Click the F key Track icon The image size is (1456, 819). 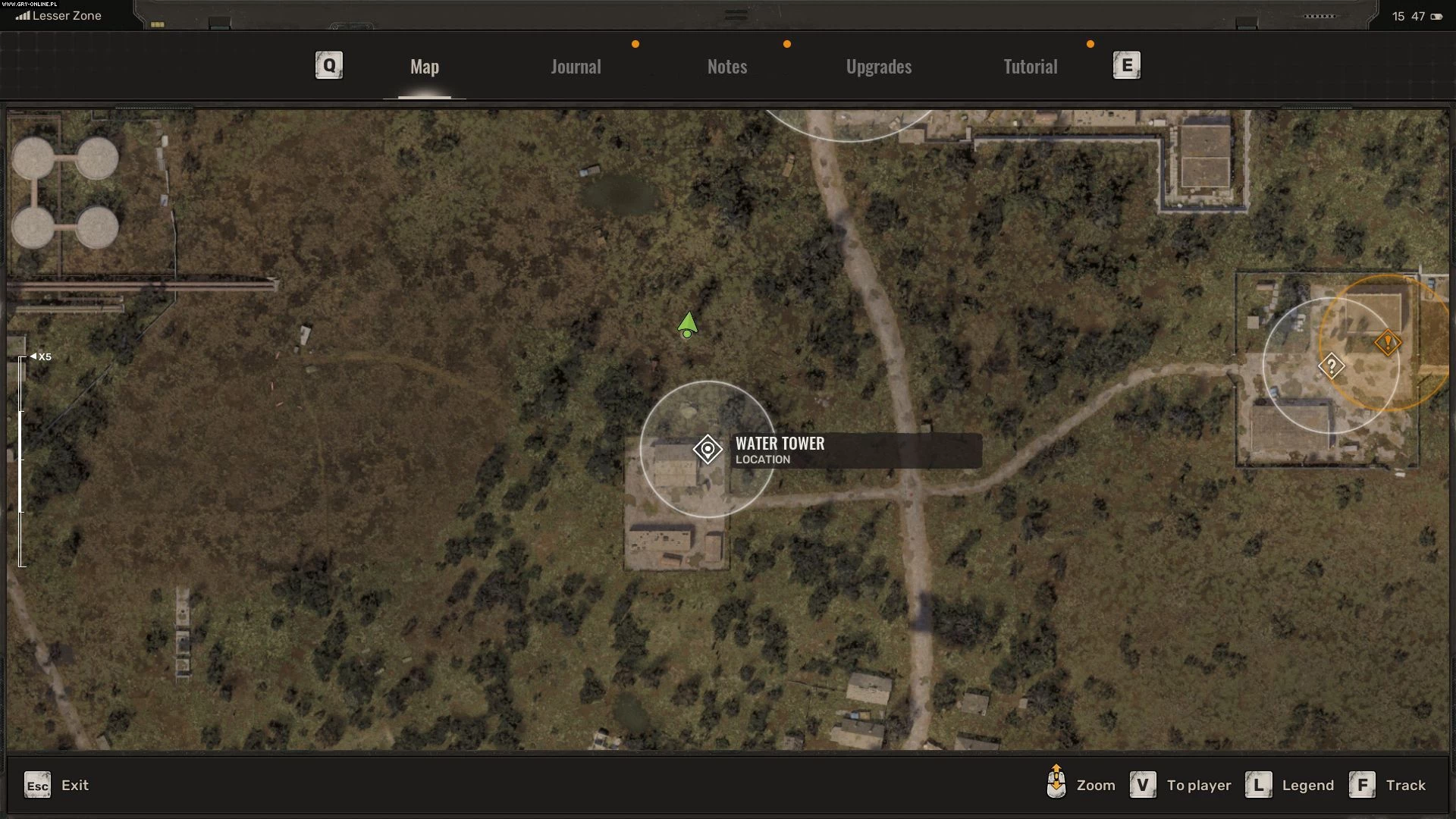coord(1362,785)
